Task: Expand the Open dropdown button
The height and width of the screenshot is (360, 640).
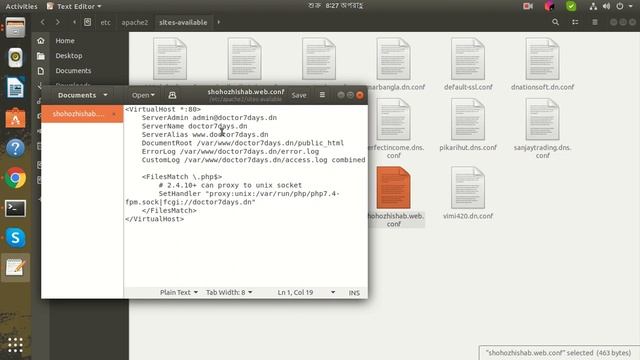Action: click(x=143, y=95)
